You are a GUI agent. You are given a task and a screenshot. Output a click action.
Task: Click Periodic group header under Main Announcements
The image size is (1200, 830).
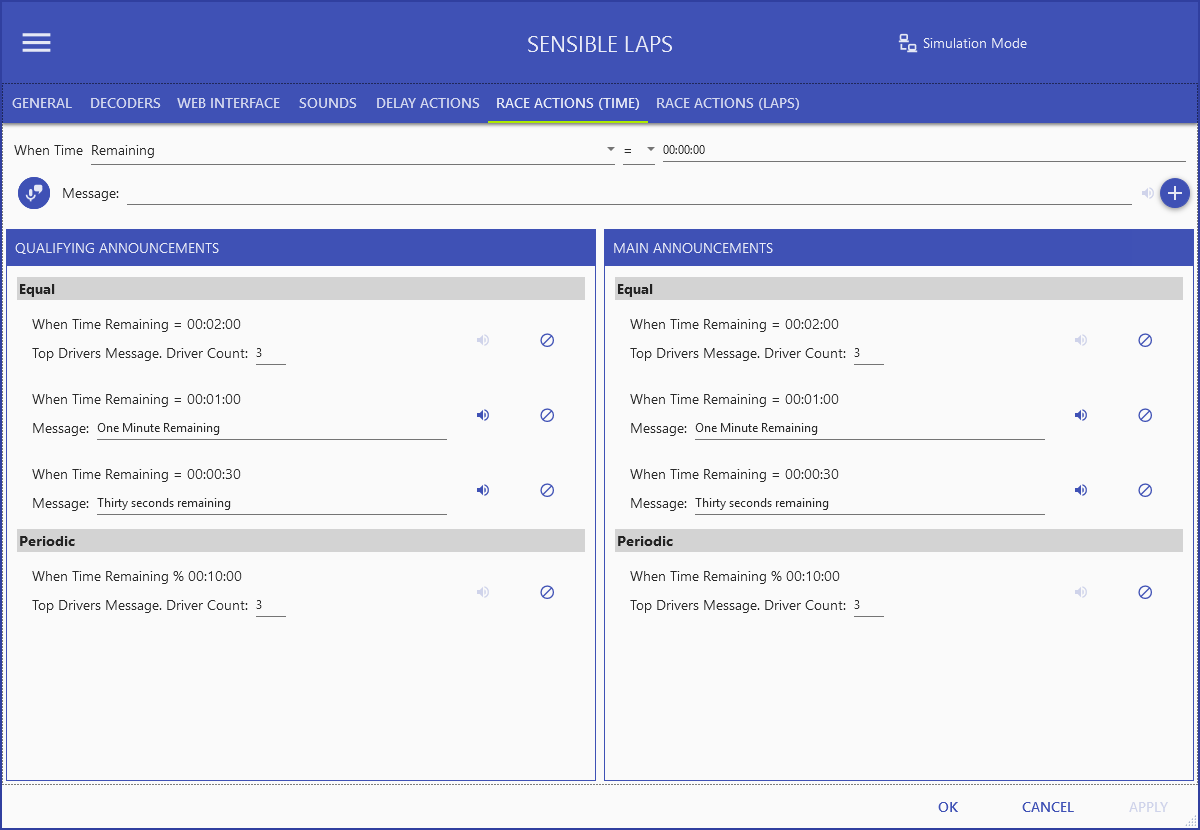point(899,541)
